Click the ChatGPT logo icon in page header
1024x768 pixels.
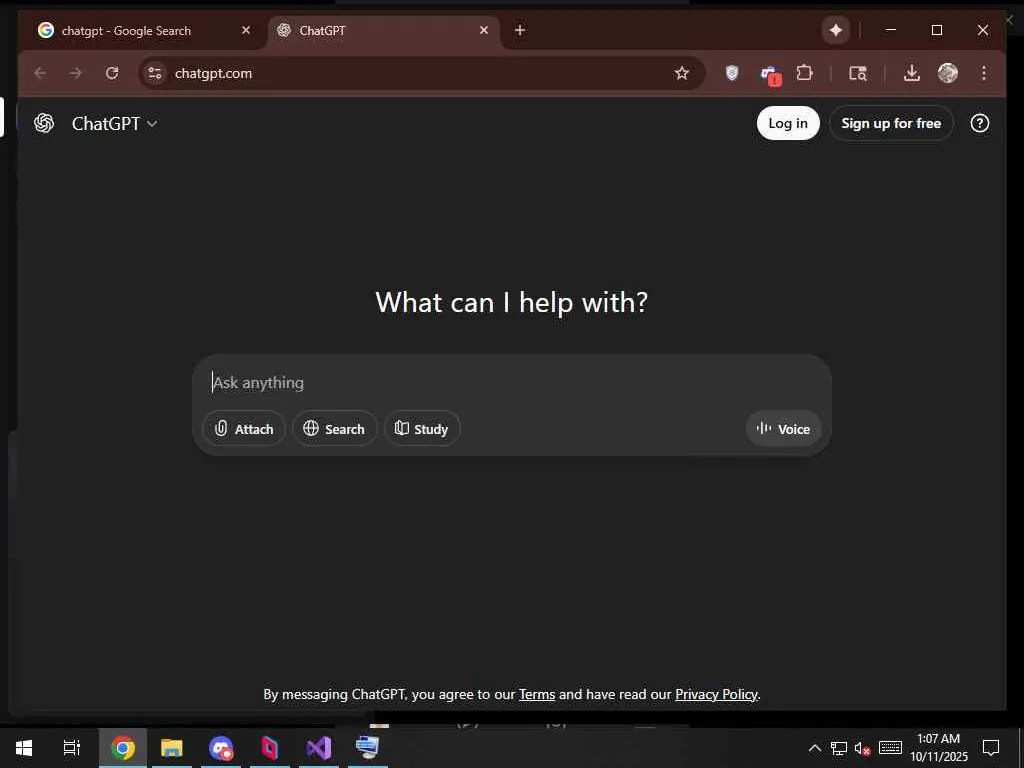(44, 123)
